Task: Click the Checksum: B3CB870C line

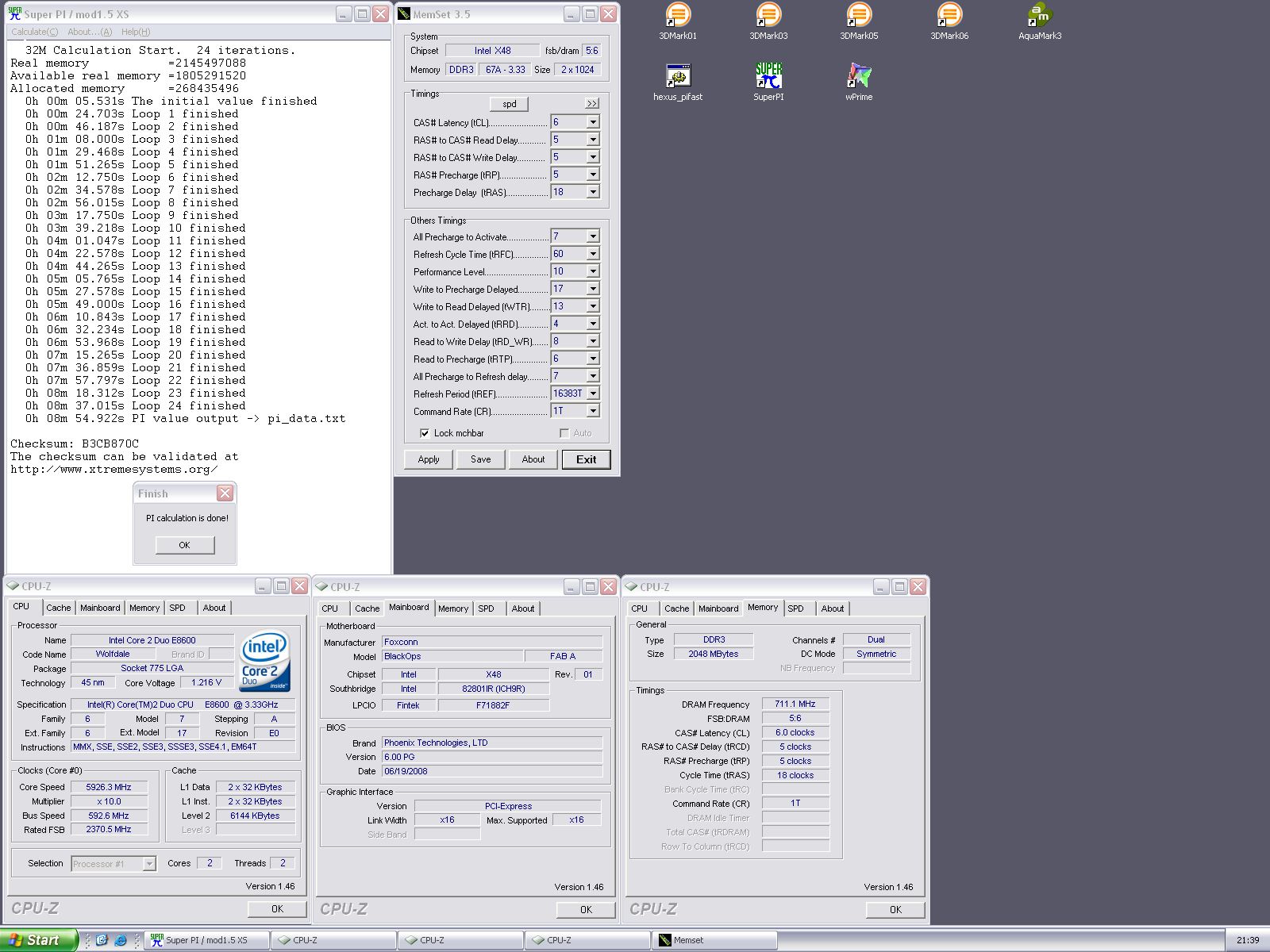Action: click(75, 444)
